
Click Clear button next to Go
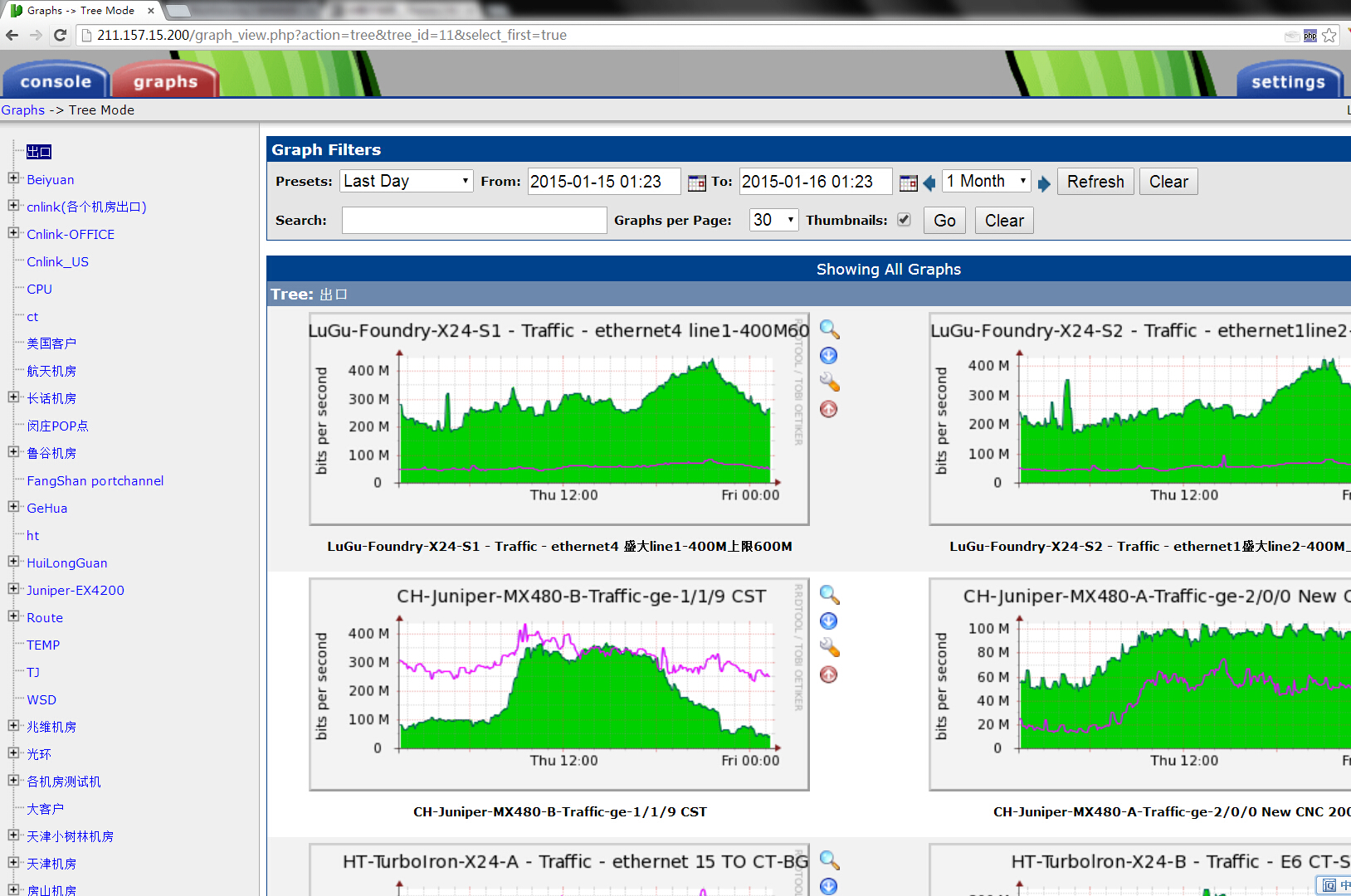tap(1004, 221)
